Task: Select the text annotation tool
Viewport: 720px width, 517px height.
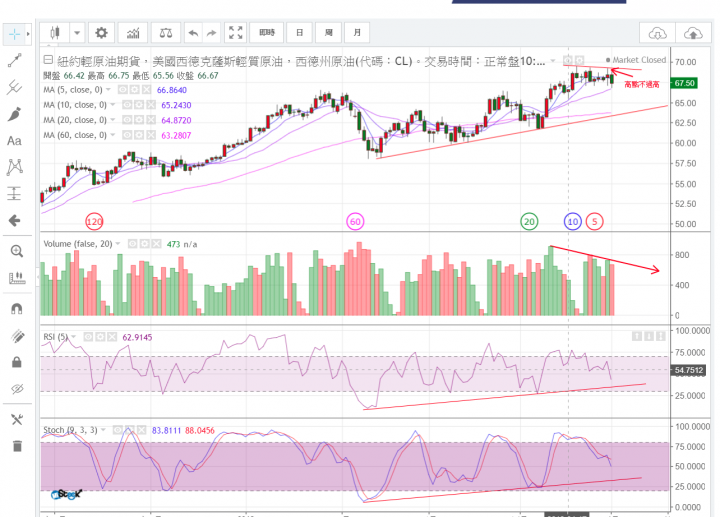Action: coord(15,141)
